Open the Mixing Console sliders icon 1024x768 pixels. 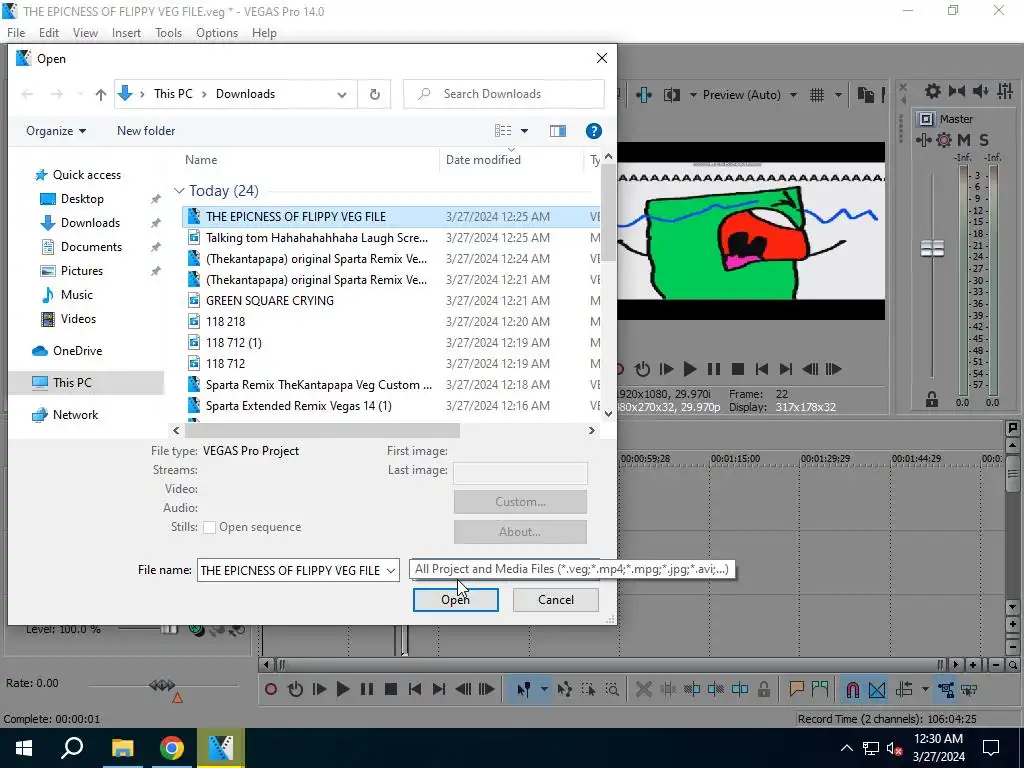(x=1005, y=91)
